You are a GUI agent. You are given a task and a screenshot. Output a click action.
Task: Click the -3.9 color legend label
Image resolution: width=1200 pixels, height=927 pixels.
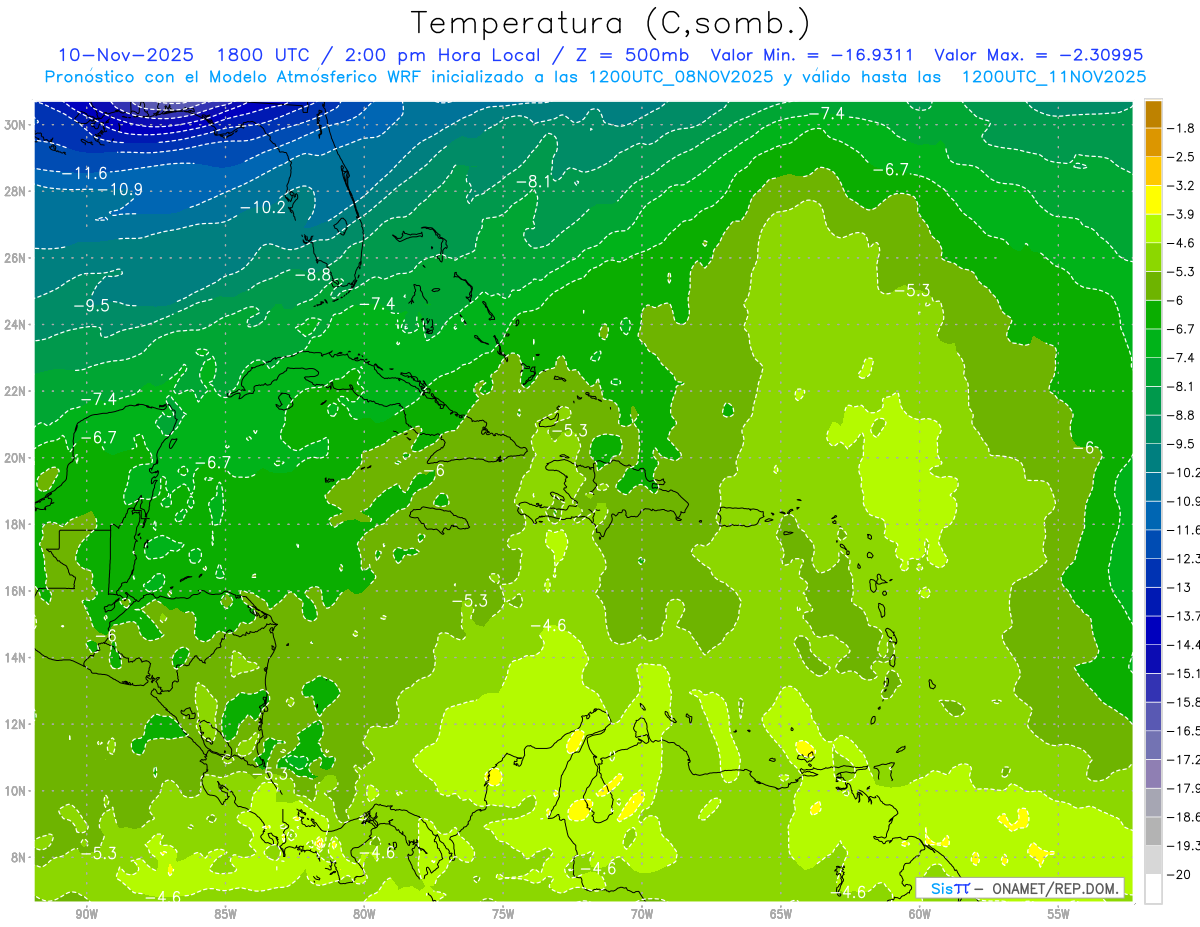pyautogui.click(x=1183, y=214)
